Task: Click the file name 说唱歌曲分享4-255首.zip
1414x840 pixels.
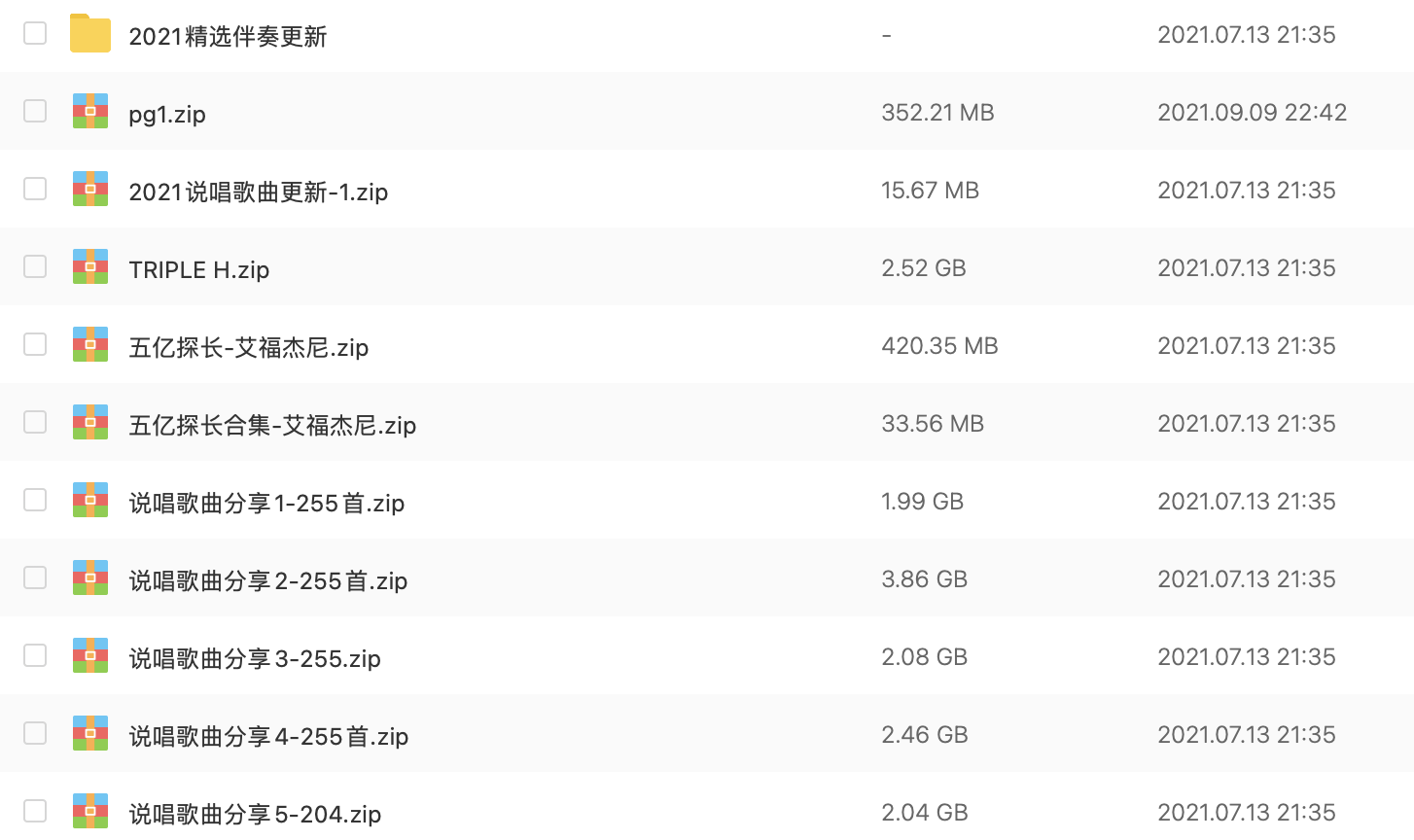Action: point(267,736)
